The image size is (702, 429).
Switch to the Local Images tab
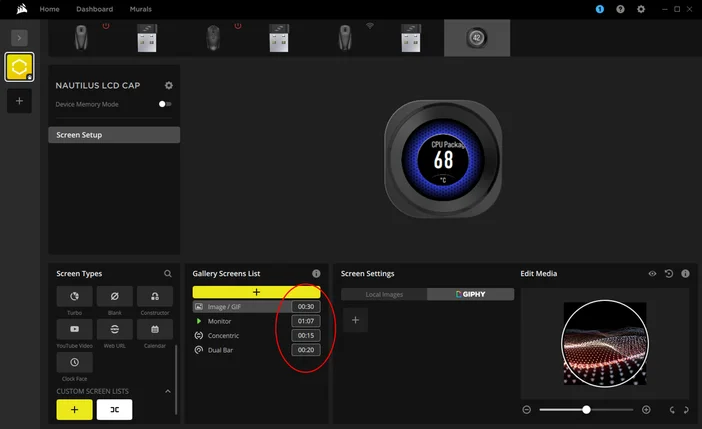383,295
